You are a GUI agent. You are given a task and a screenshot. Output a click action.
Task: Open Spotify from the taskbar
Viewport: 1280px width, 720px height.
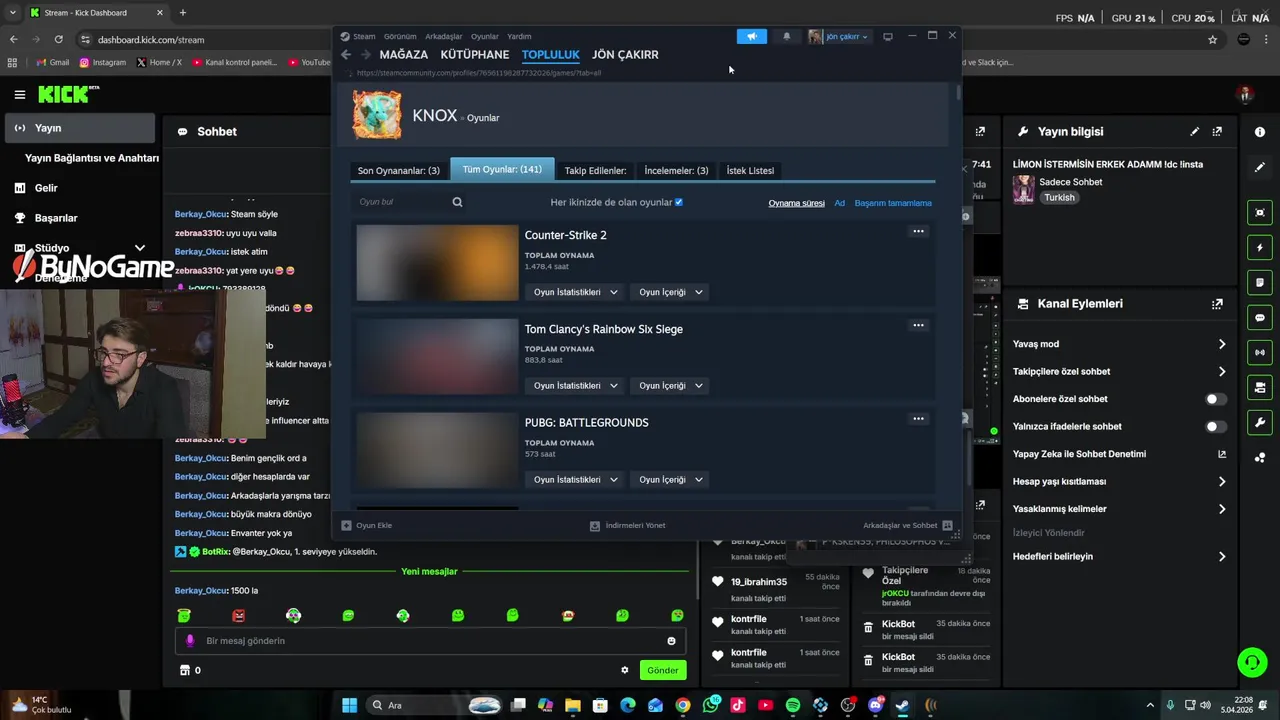(793, 705)
